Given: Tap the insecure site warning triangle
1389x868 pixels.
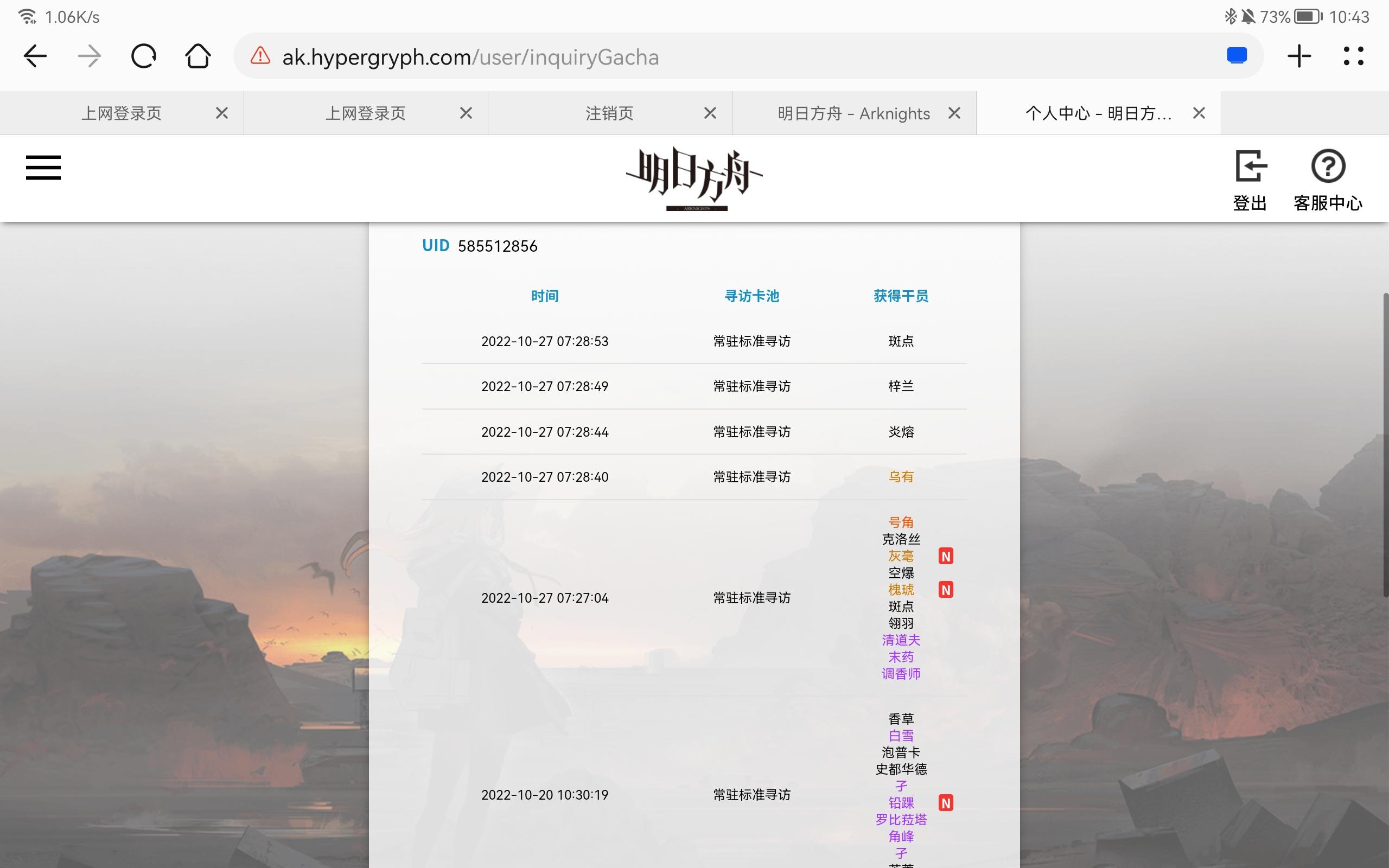Looking at the screenshot, I should click(260, 56).
